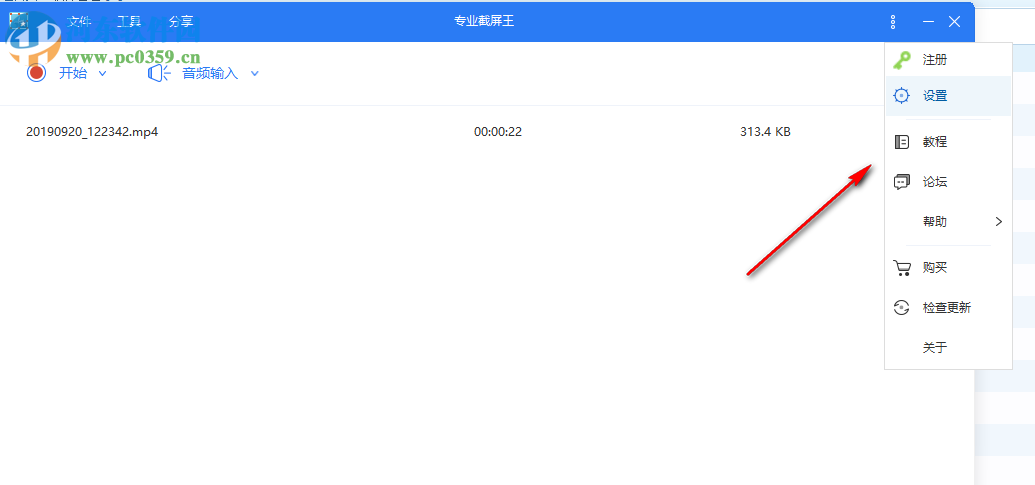Viewport: 1035px width, 485px height.
Task: Select recording 20190920_122342.mp4
Action: coord(92,132)
